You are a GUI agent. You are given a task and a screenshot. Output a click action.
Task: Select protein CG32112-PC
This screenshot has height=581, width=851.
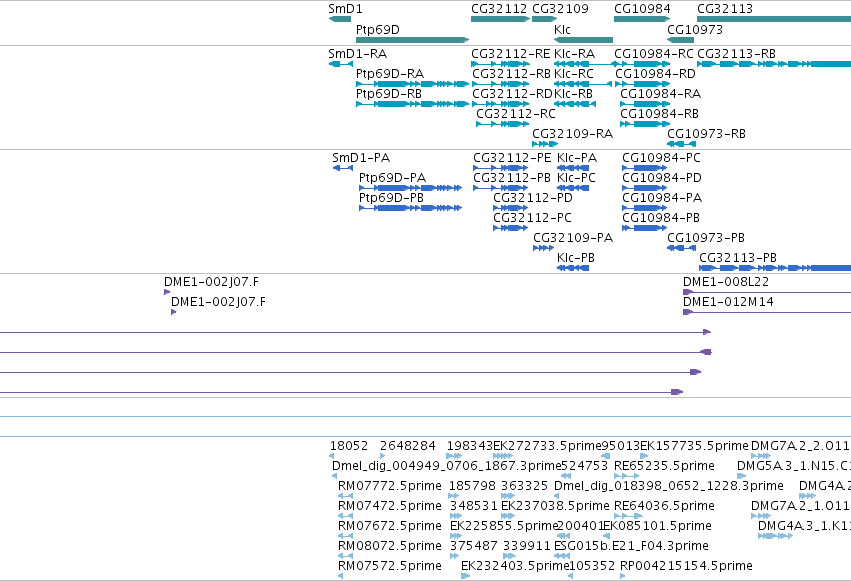click(x=510, y=228)
